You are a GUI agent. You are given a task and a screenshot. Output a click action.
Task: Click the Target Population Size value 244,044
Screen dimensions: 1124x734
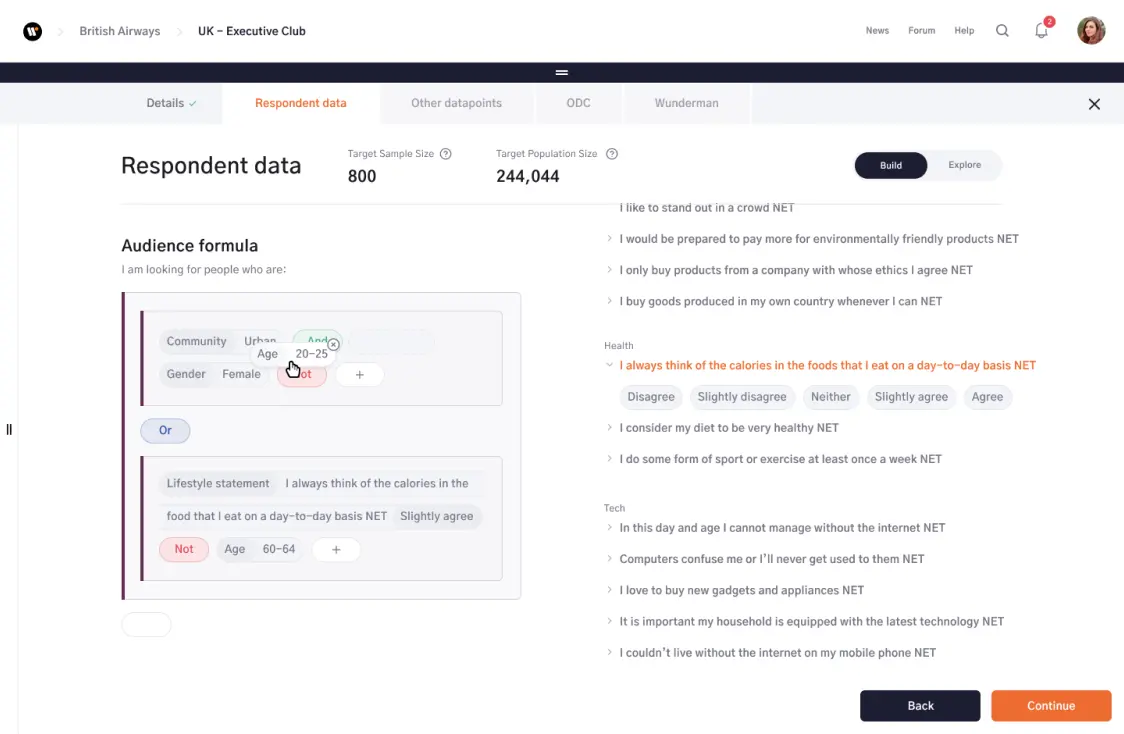[528, 176]
